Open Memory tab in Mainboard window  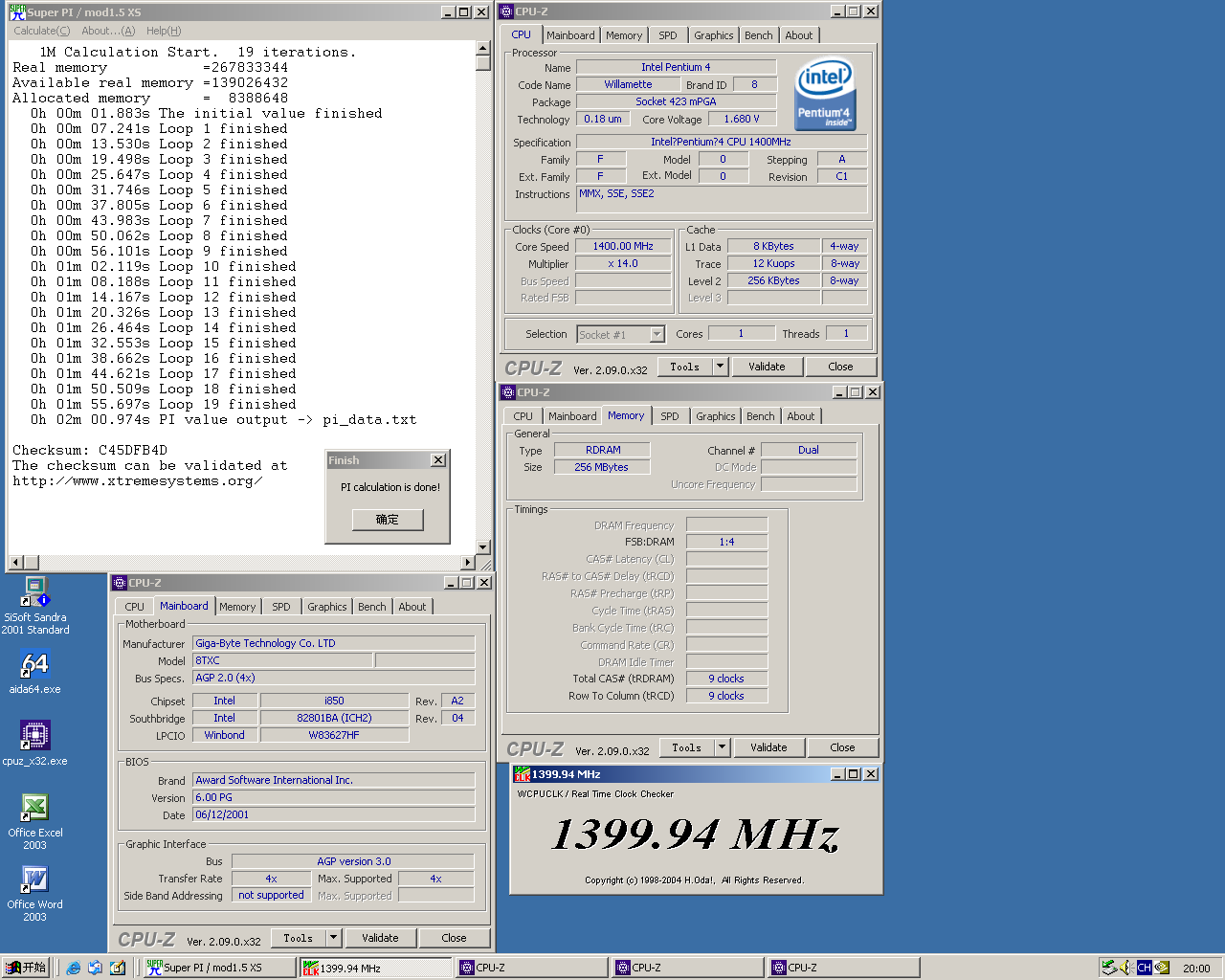[237, 607]
